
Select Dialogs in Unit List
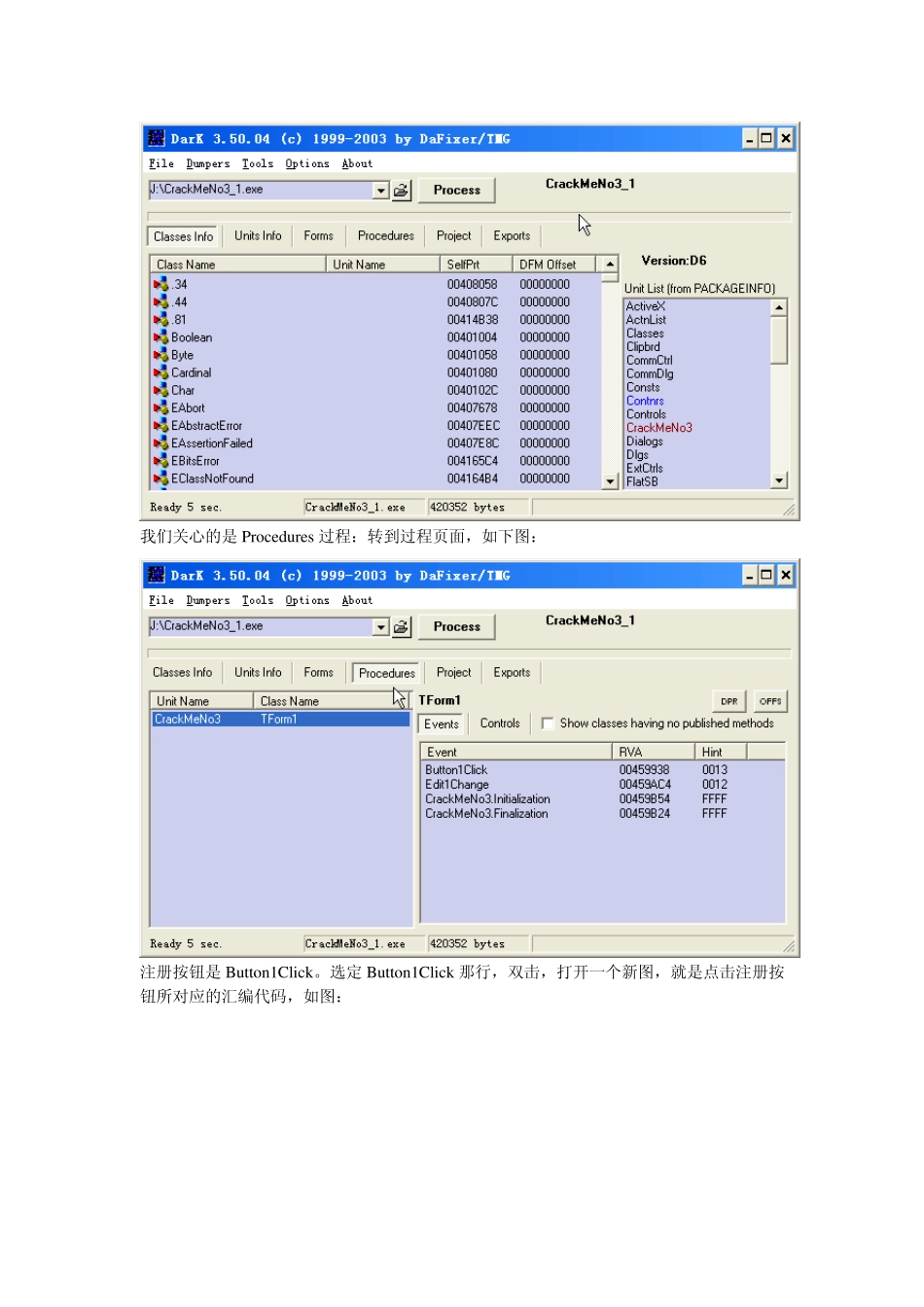(645, 442)
